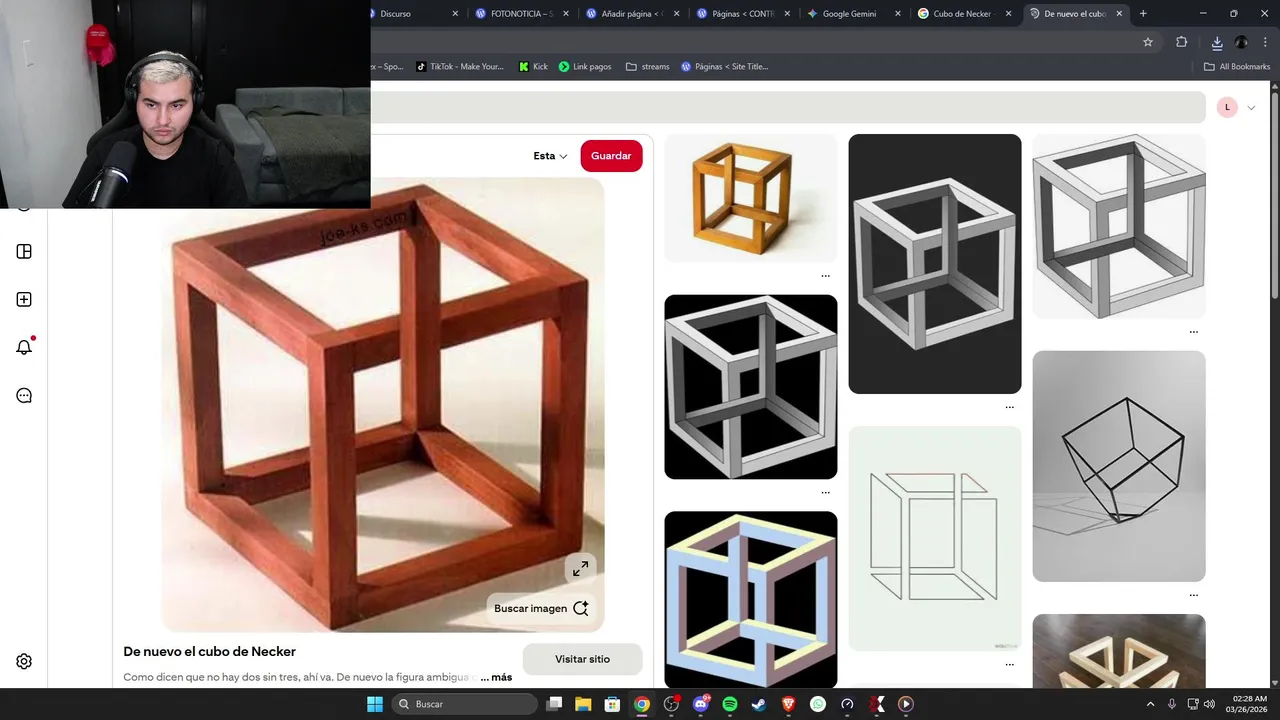Open options for the black wireframe cube pin
1280x720 pixels.
click(1193, 595)
